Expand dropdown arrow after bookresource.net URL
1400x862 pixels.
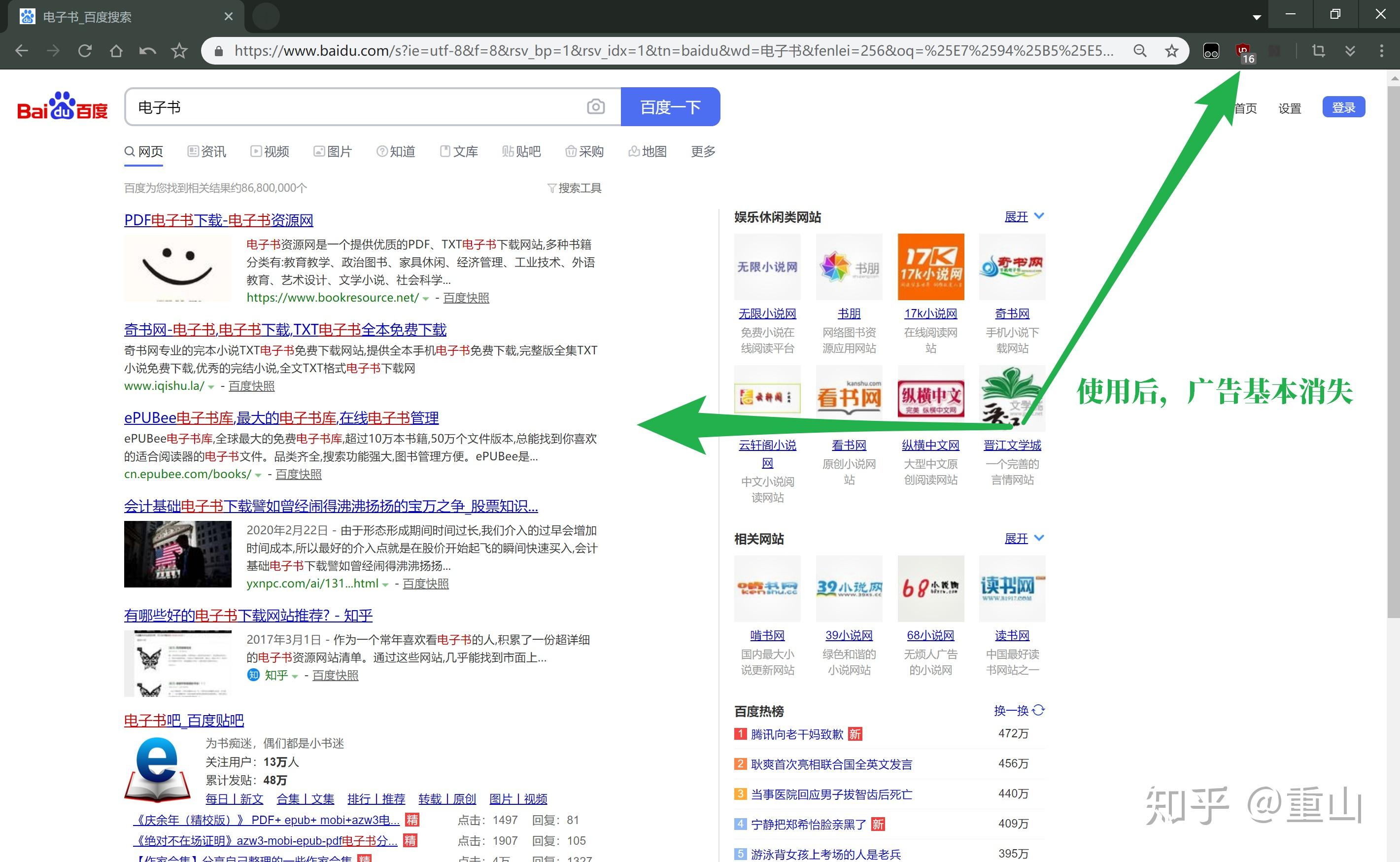(x=425, y=299)
